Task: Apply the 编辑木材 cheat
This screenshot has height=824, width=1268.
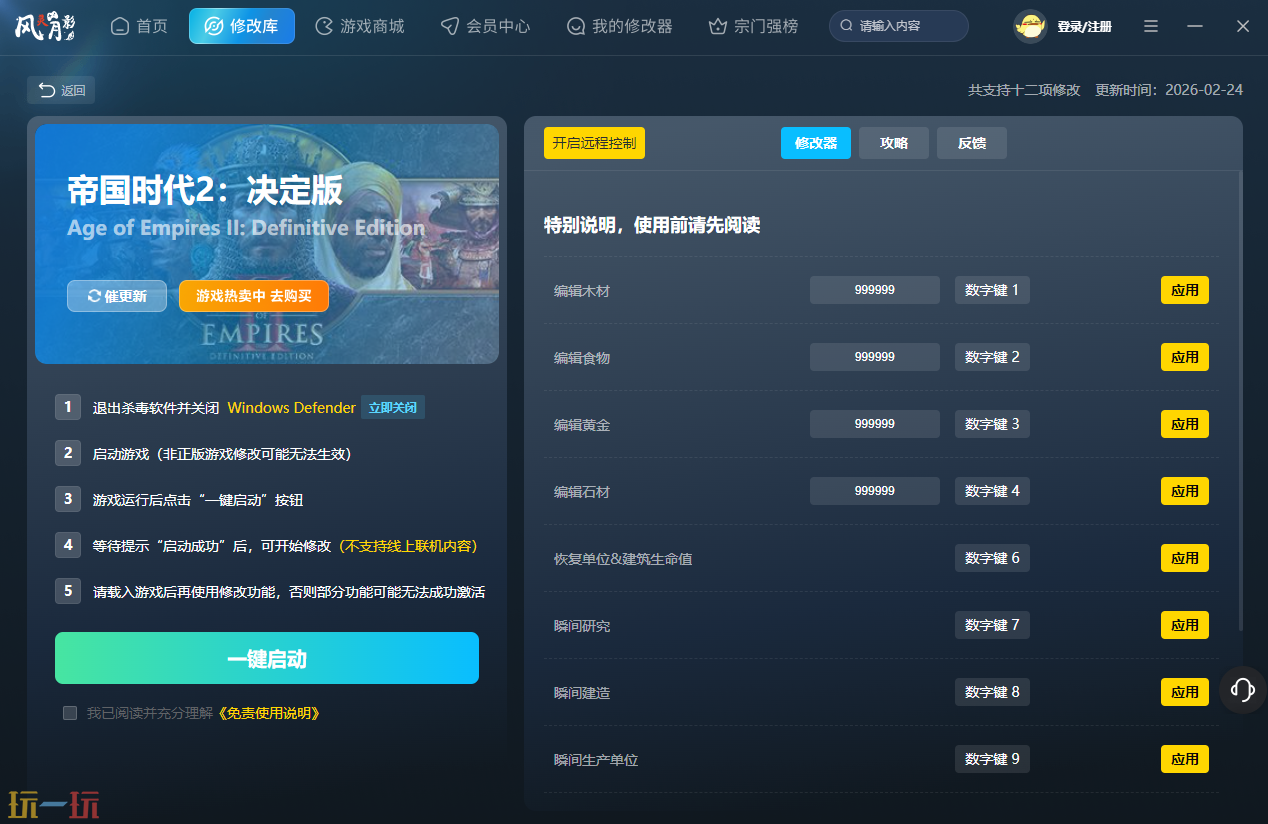Action: point(1185,290)
